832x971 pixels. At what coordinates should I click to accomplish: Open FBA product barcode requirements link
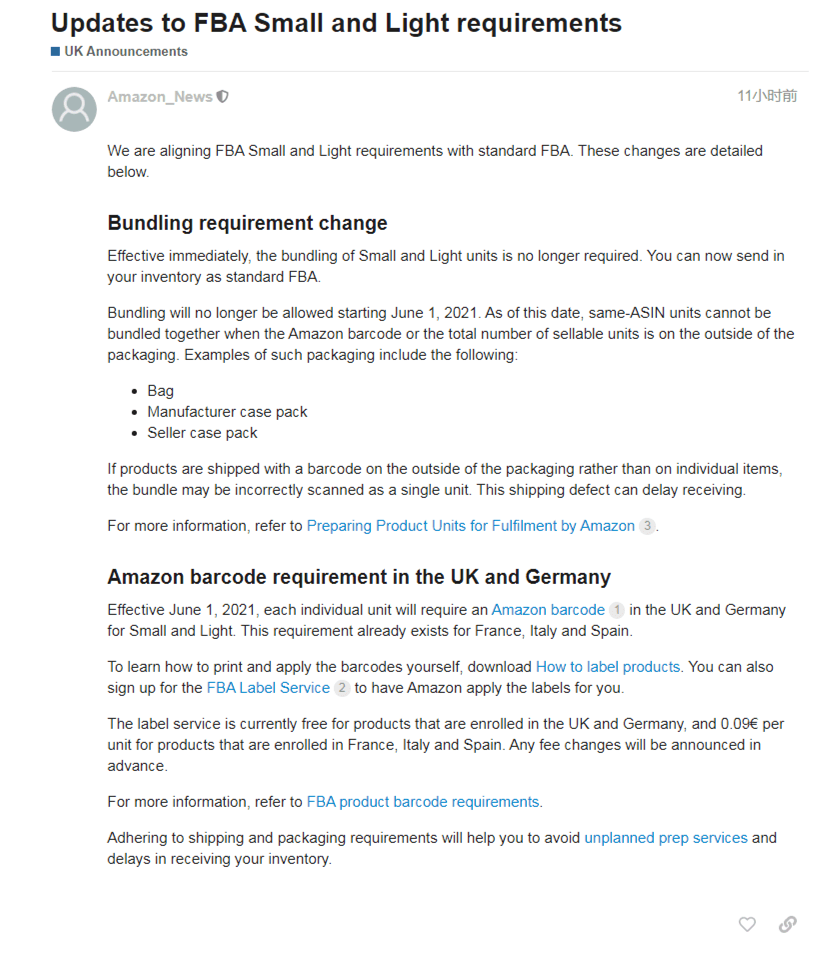pyautogui.click(x=423, y=802)
